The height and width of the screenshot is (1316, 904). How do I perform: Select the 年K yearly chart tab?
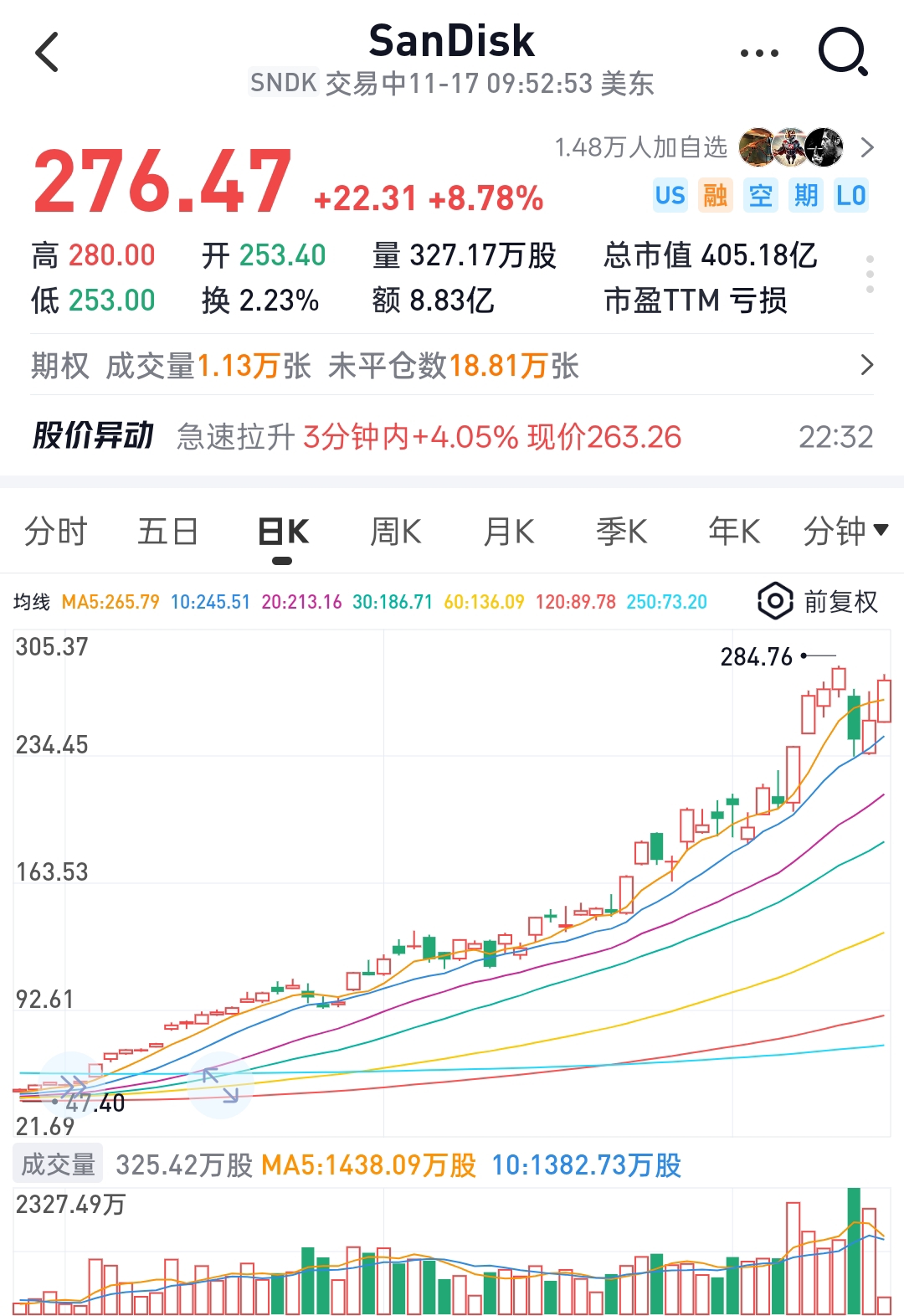(x=733, y=531)
